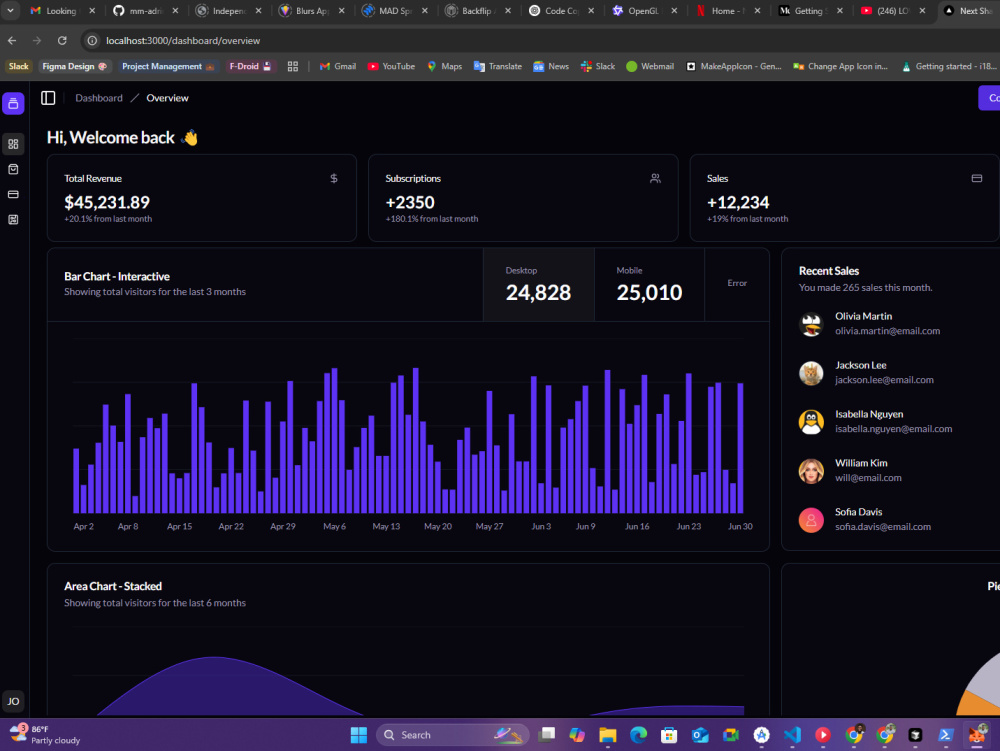Click the taskbar Search box
Viewport: 1000px width, 751px height.
453,735
